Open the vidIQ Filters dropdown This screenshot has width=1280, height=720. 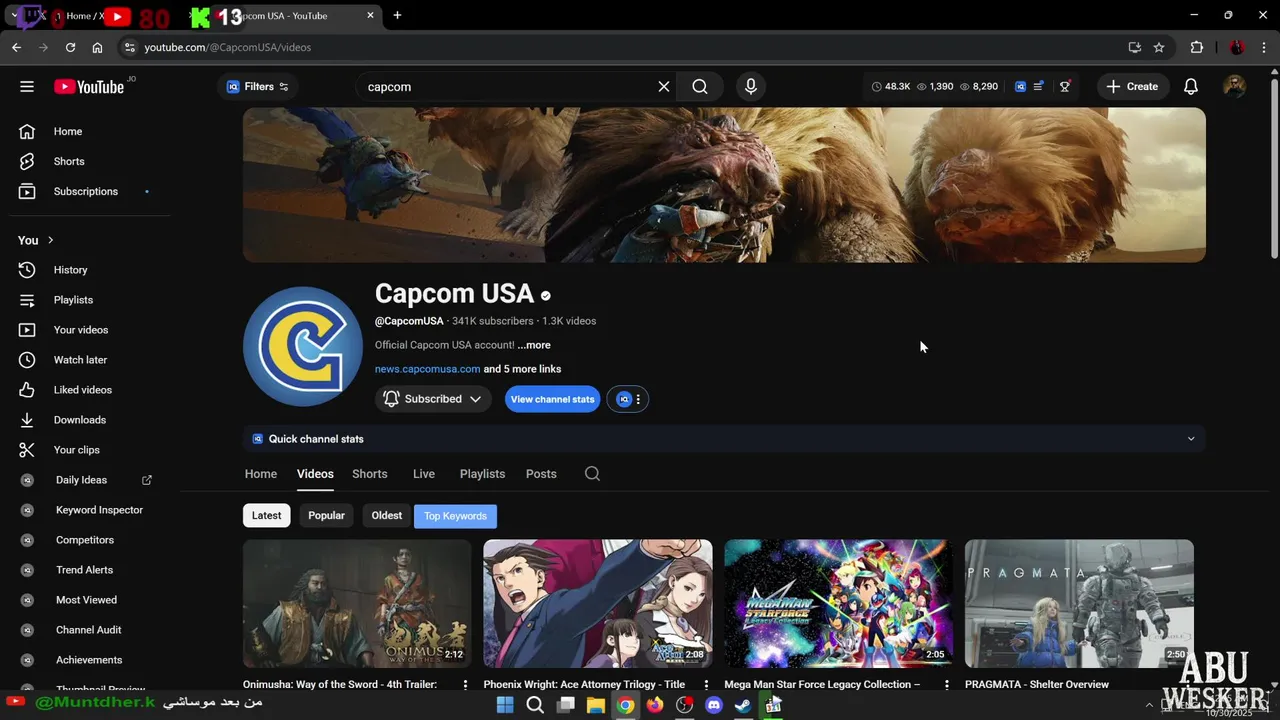[258, 87]
